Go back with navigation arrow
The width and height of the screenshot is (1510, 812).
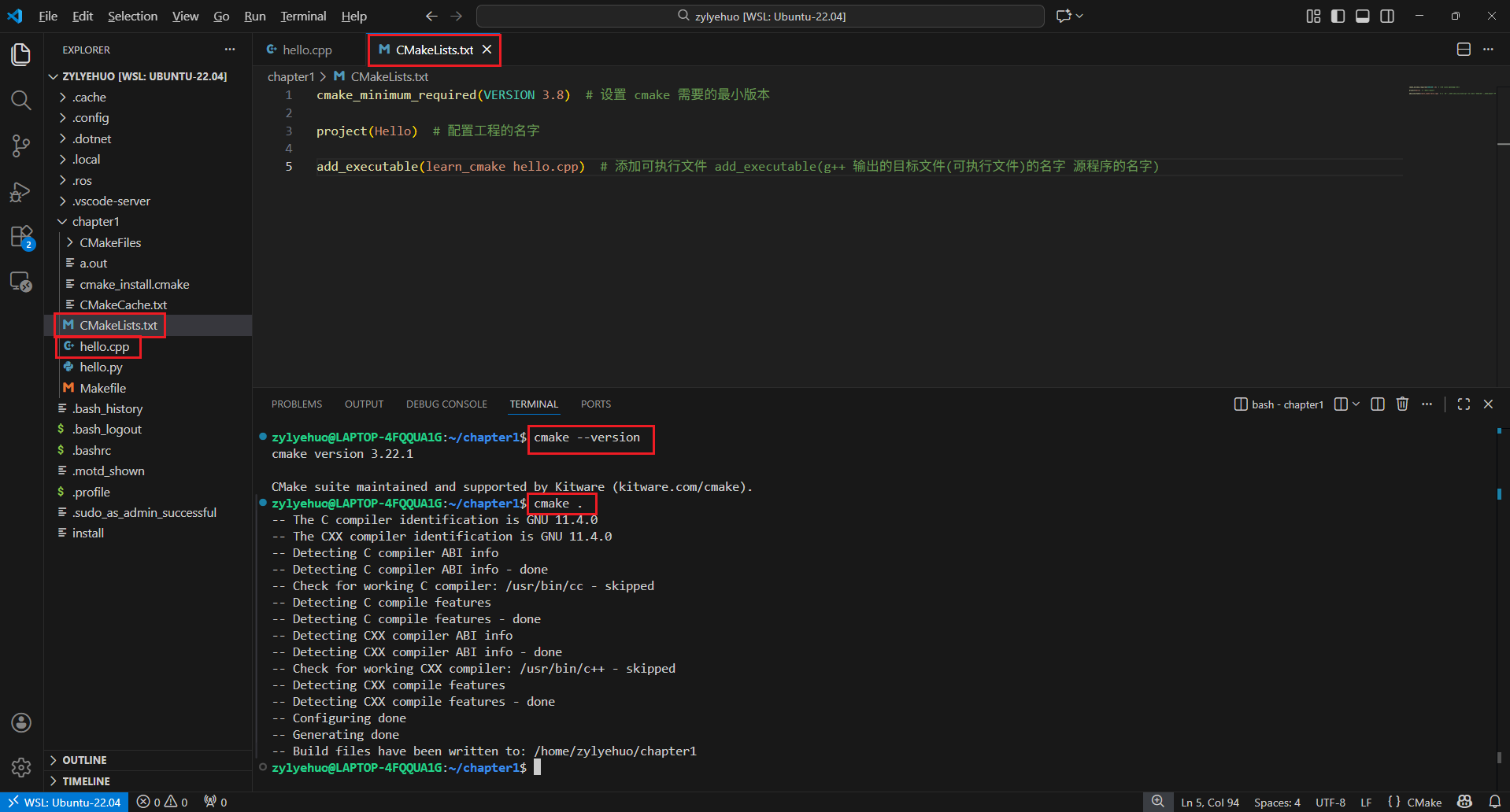pyautogui.click(x=431, y=16)
